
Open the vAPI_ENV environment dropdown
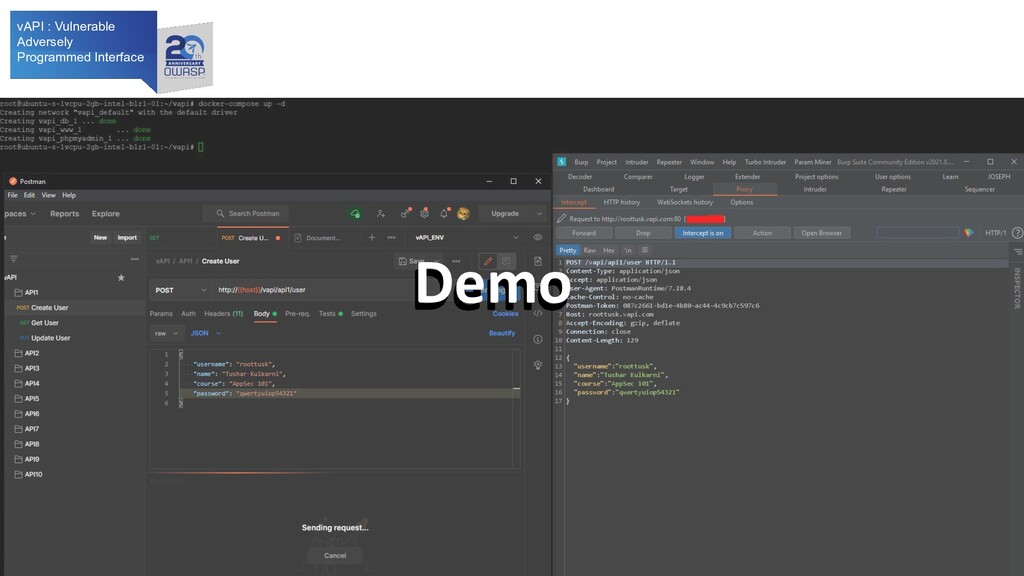point(466,238)
